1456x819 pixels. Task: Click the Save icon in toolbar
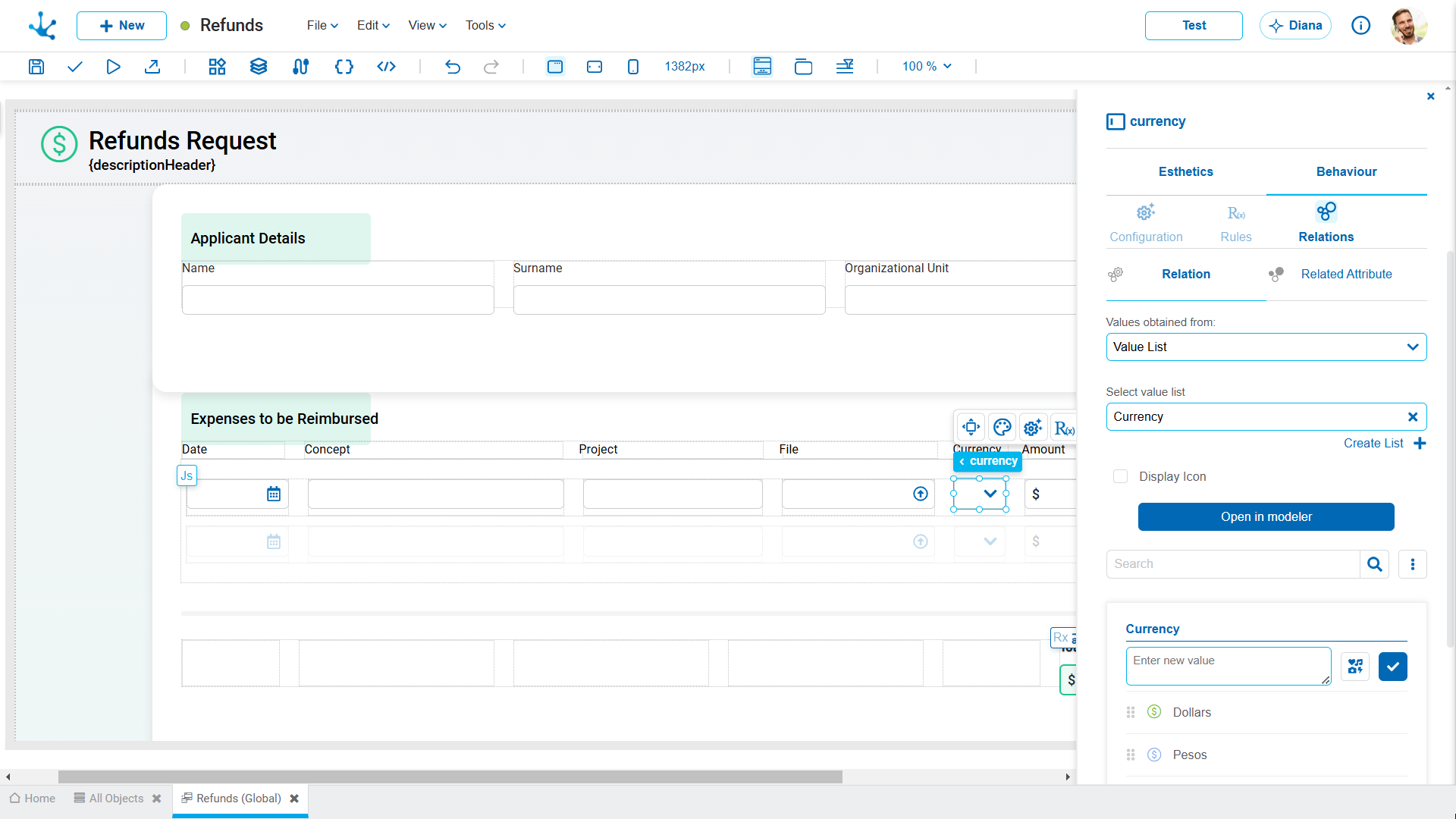pos(36,67)
